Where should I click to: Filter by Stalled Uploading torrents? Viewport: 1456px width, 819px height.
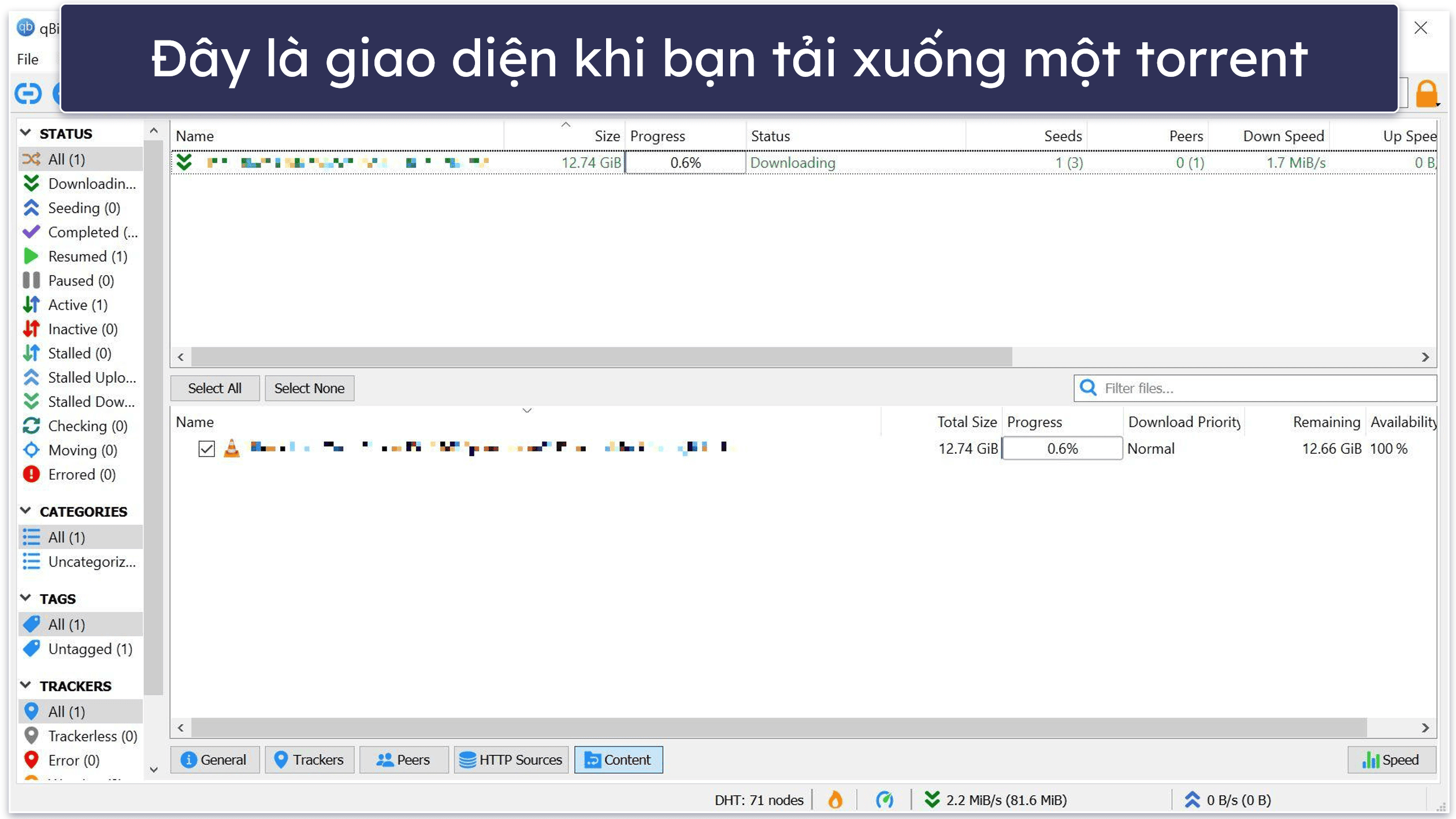[80, 377]
